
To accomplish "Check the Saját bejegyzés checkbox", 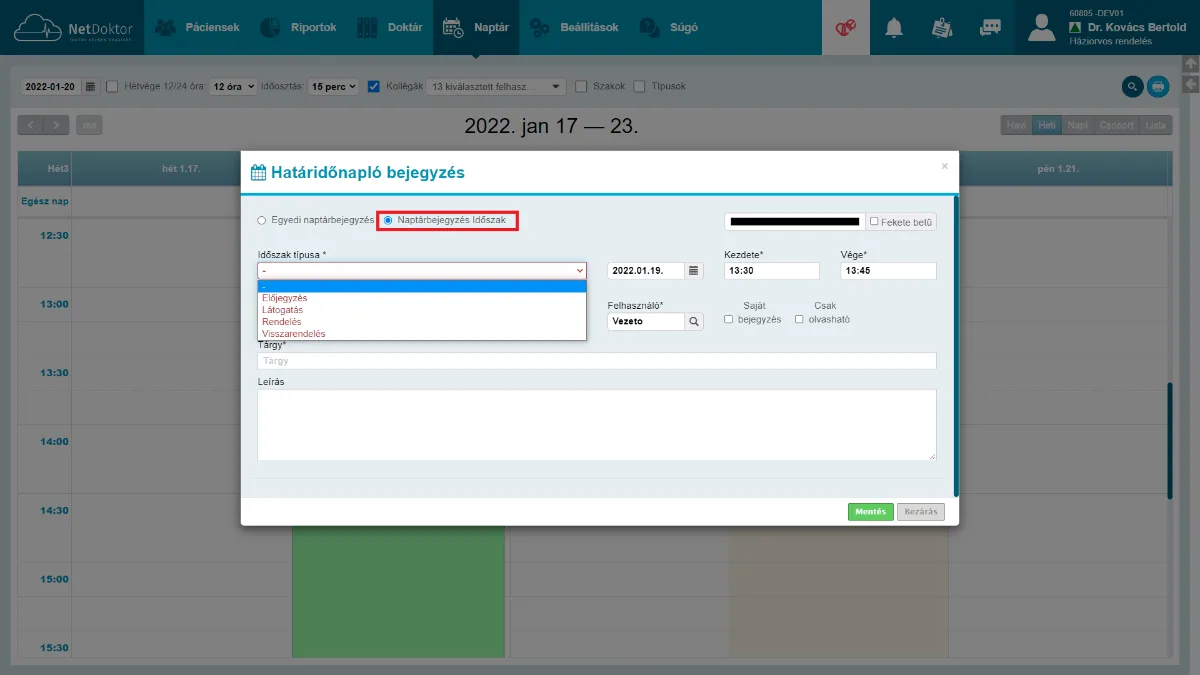I will click(729, 320).
